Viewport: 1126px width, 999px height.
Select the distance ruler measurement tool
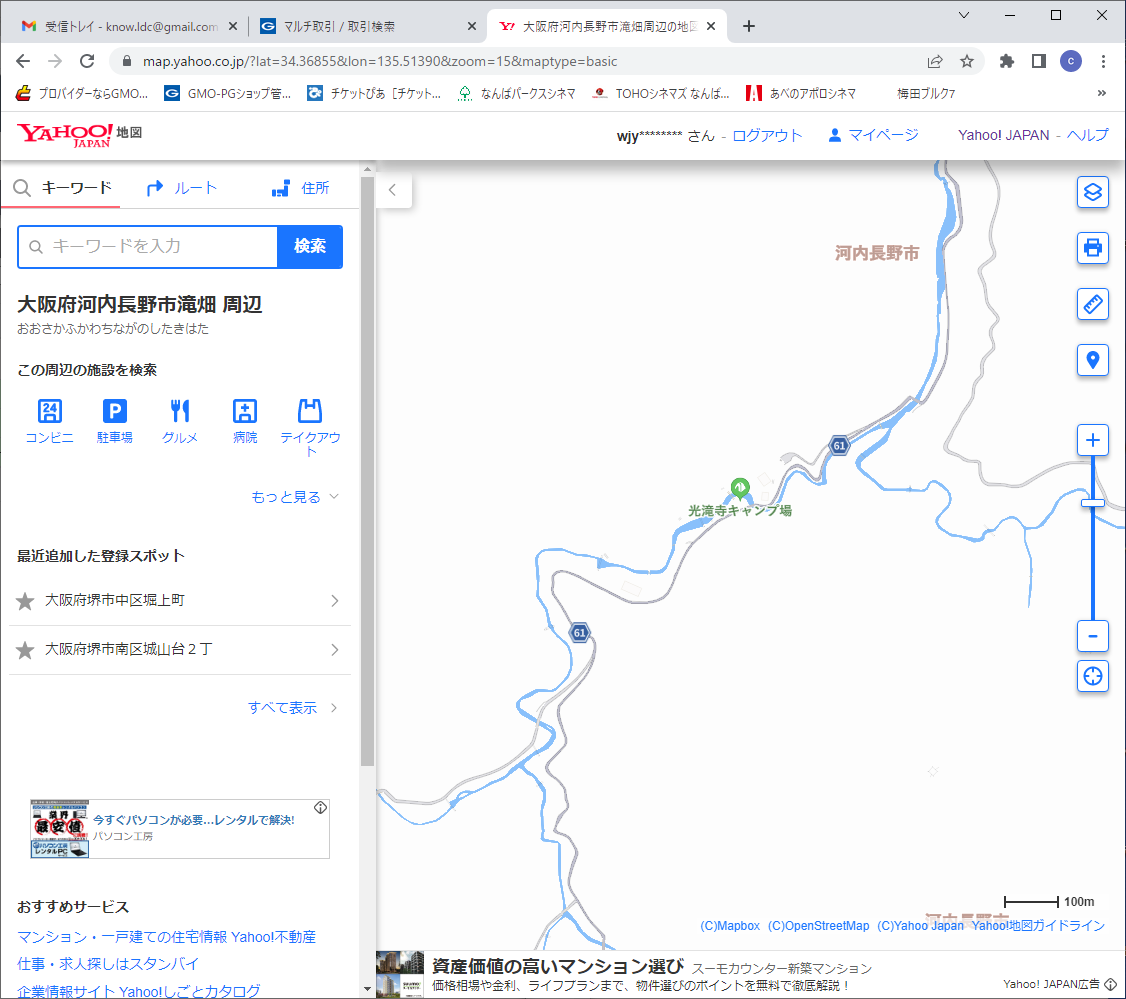pyautogui.click(x=1093, y=304)
